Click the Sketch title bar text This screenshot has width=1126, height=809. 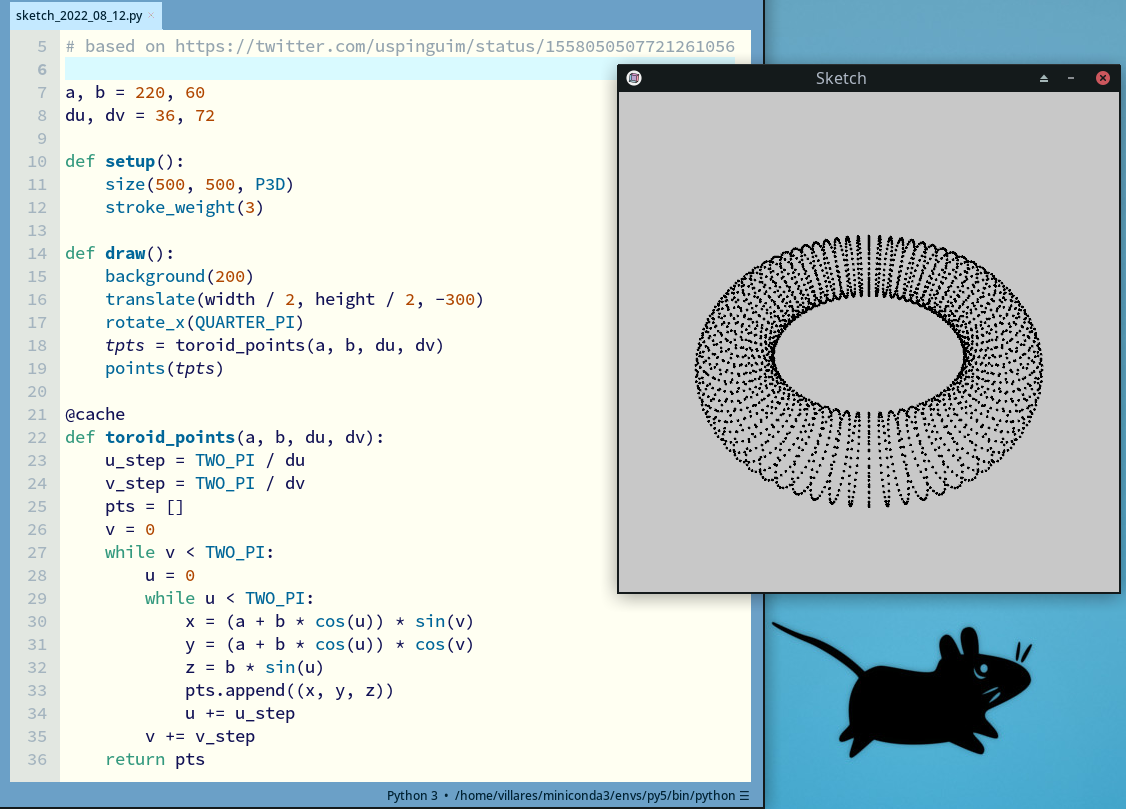(840, 78)
